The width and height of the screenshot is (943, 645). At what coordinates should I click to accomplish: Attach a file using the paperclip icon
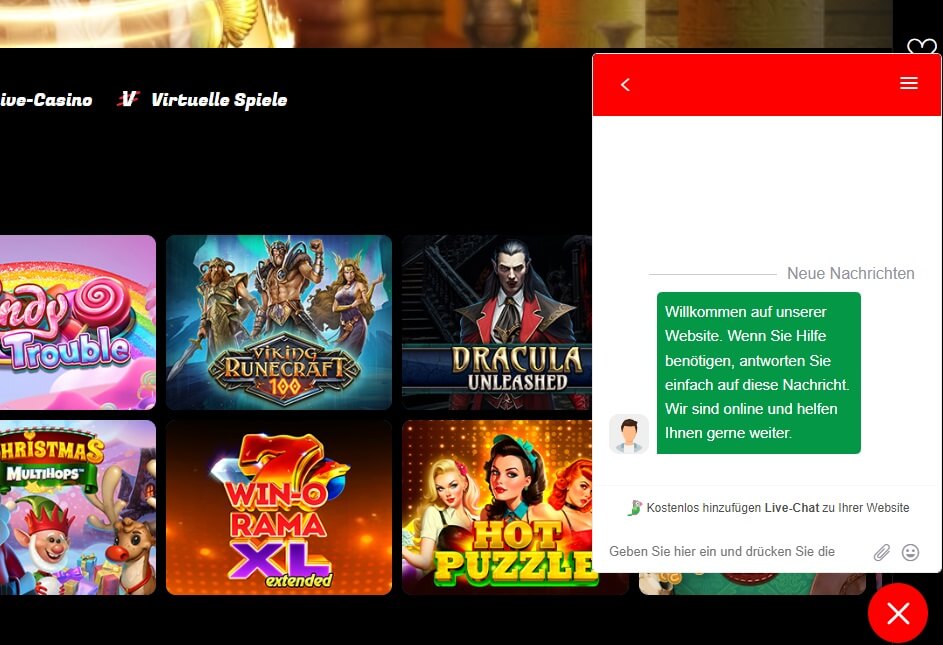click(882, 552)
